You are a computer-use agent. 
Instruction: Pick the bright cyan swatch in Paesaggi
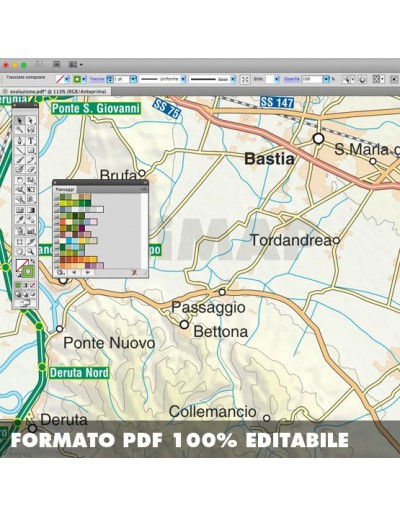click(x=69, y=241)
